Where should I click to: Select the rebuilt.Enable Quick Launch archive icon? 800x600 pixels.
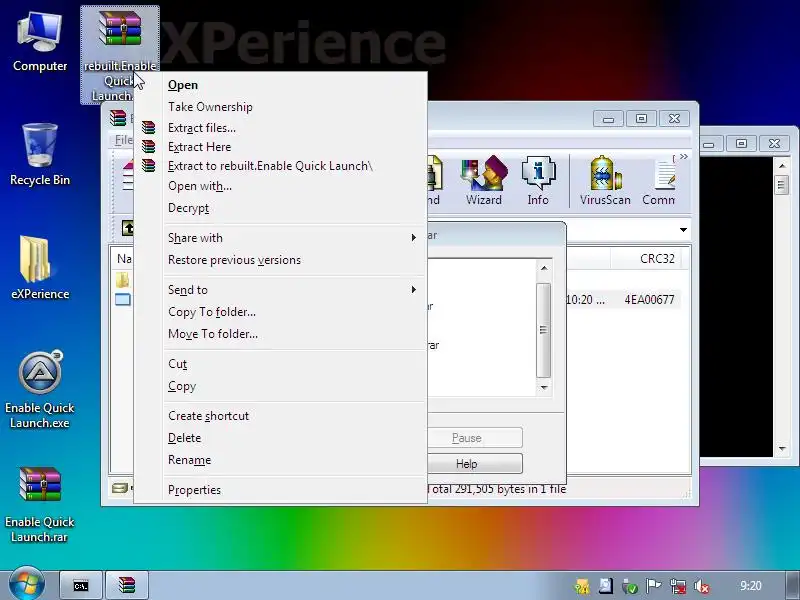(120, 55)
